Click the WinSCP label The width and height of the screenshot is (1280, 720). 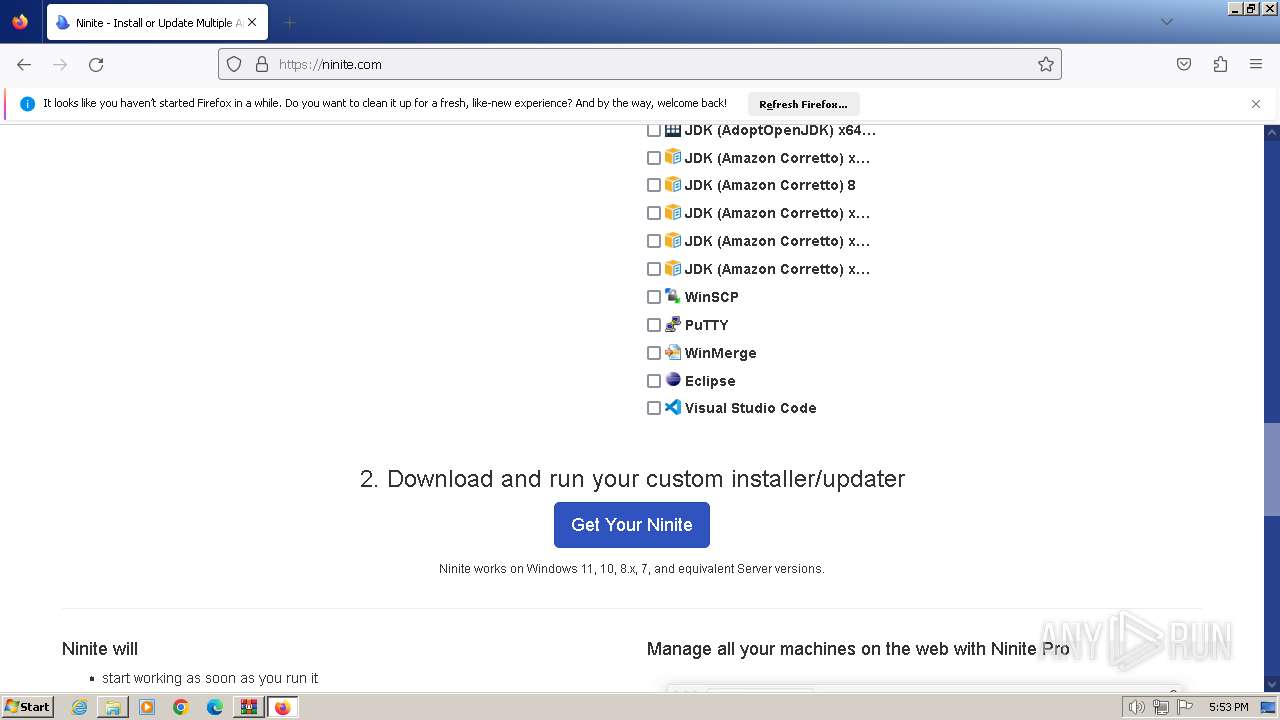coord(711,297)
